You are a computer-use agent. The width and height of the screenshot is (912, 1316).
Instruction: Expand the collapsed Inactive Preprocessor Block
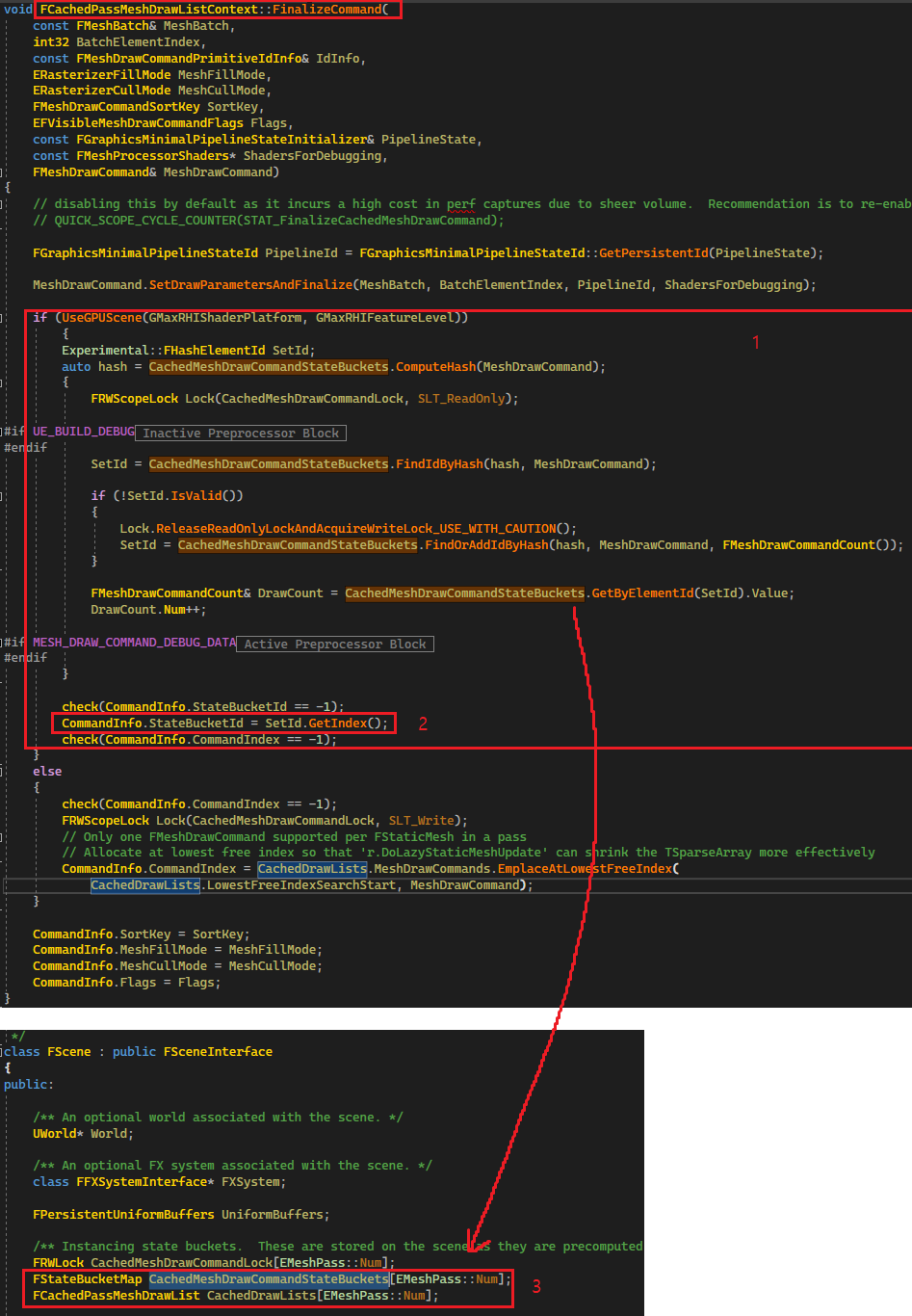(241, 433)
